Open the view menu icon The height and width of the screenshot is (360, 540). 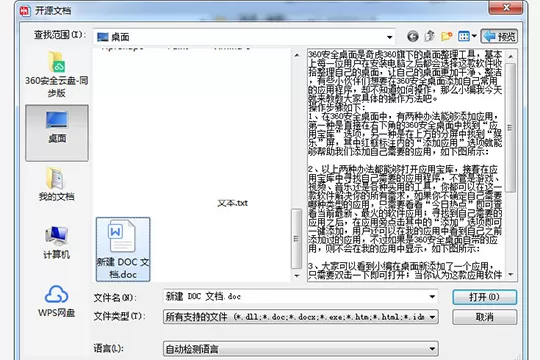(x=467, y=36)
